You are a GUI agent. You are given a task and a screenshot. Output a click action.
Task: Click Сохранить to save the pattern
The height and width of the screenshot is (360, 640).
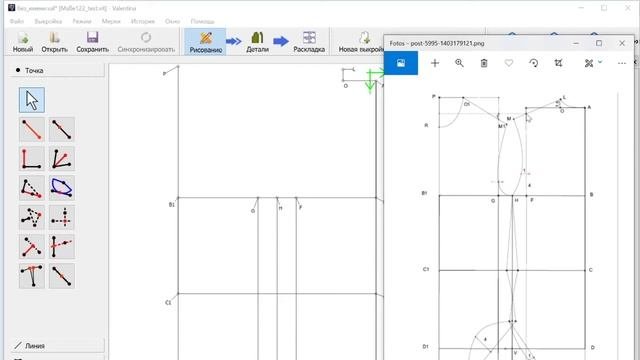pos(93,42)
